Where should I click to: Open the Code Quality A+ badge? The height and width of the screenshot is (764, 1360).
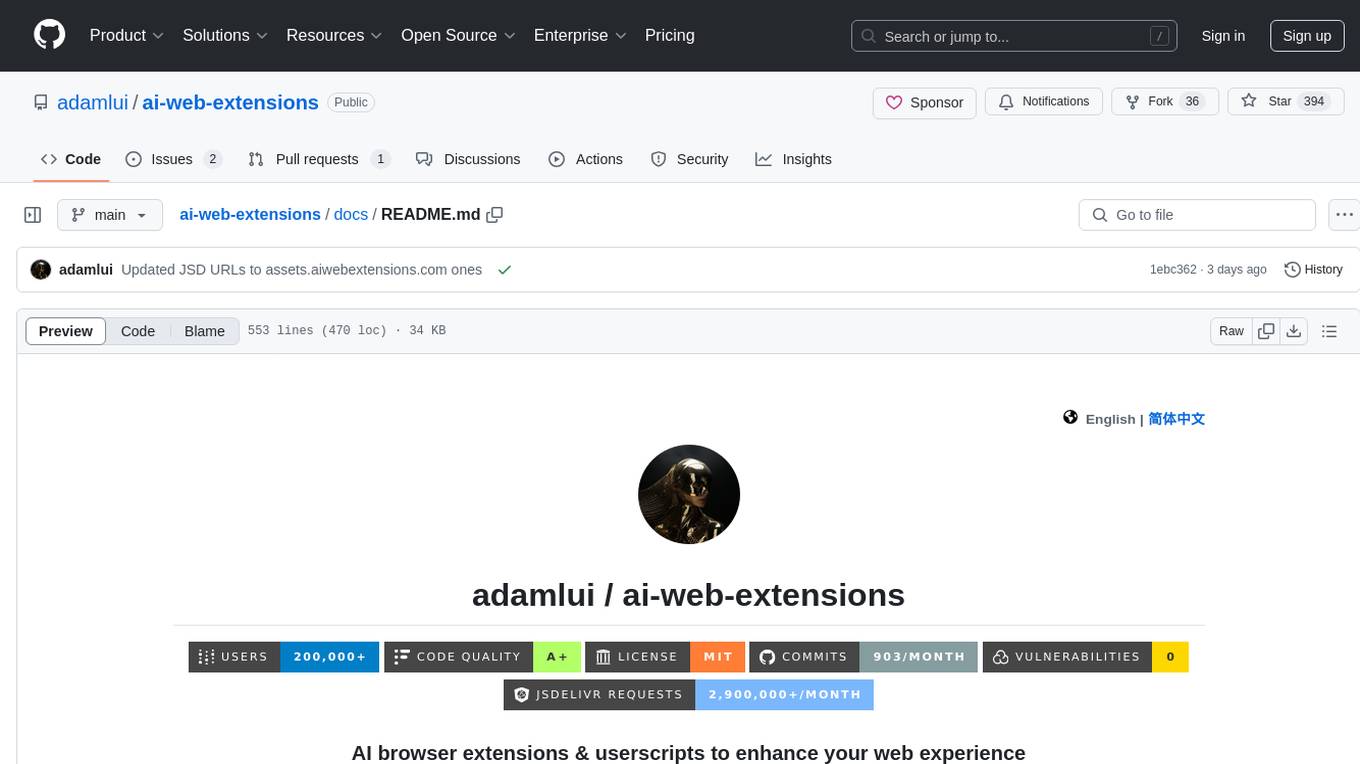click(482, 657)
